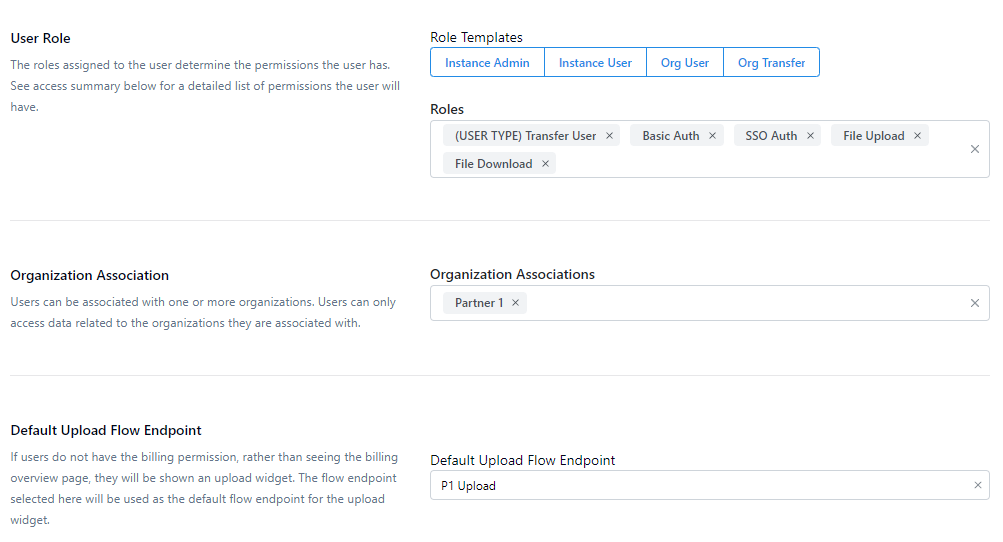
Task: Click the Basic Auth role chip label
Action: 670,136
